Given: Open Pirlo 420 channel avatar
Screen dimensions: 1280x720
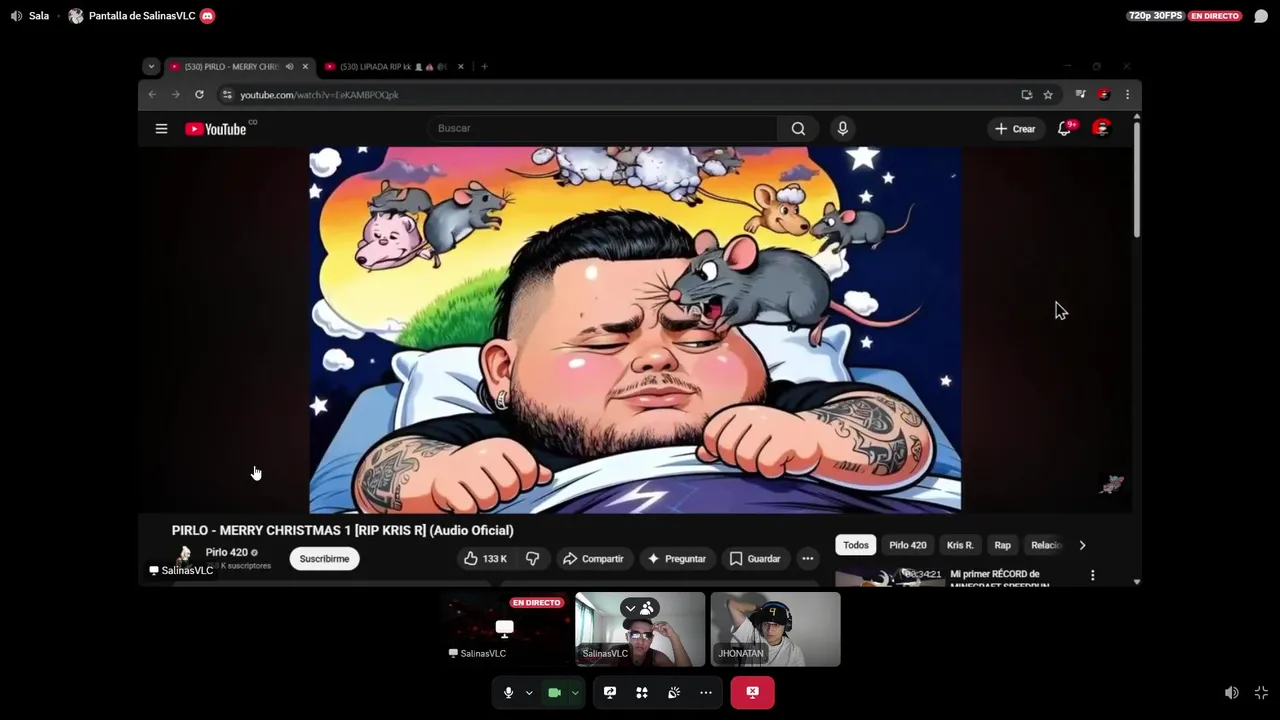Looking at the screenshot, I should coord(184,556).
